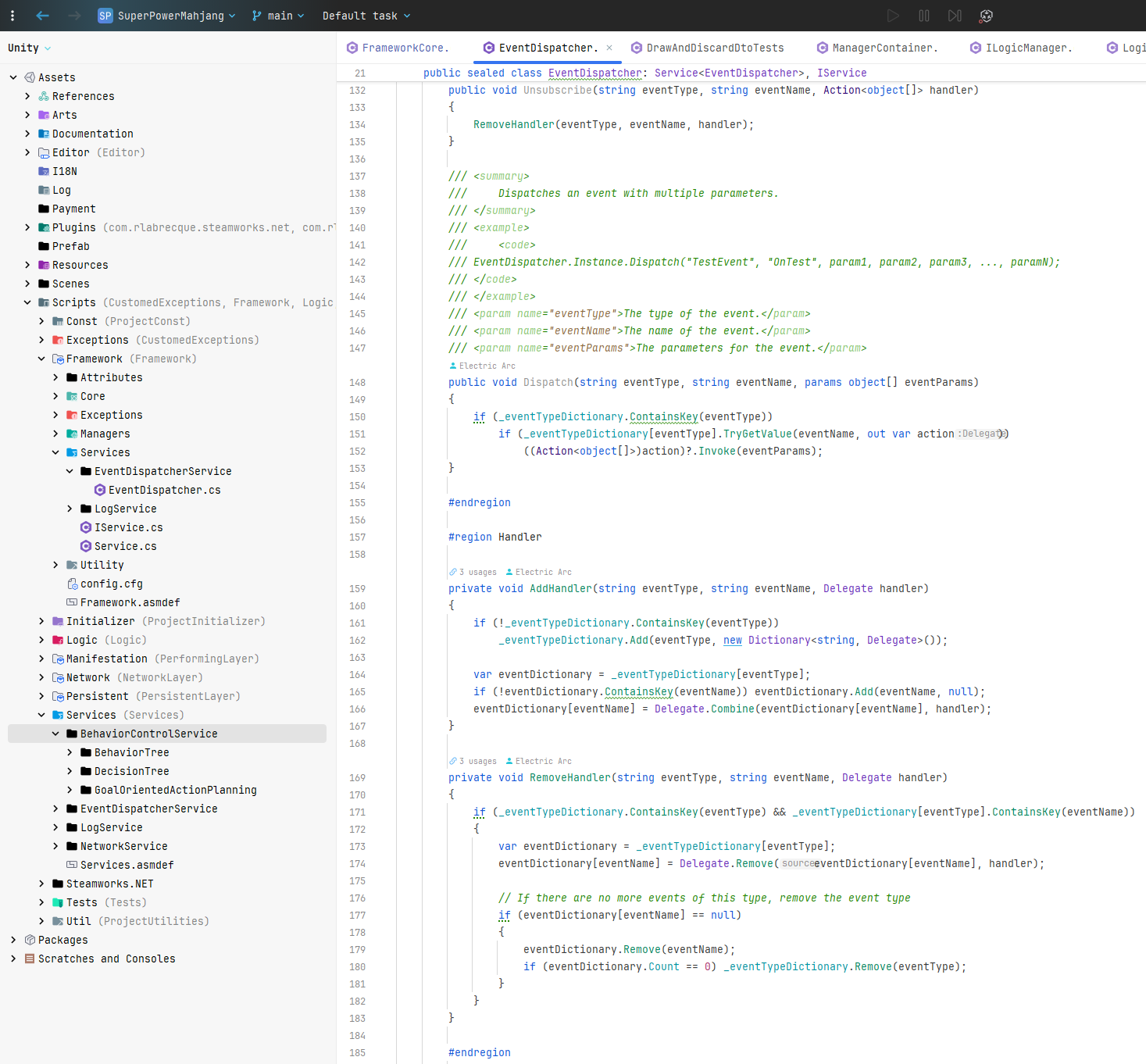Click the forward navigation arrow
Image resolution: width=1146 pixels, height=1064 pixels.
pyautogui.click(x=73, y=16)
